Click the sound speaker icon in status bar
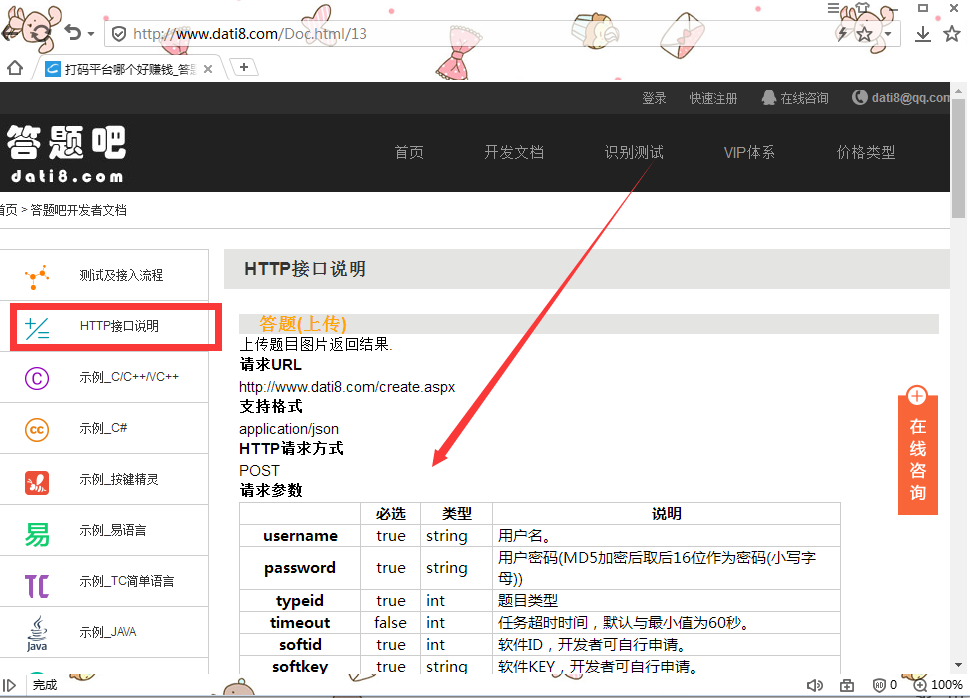Viewport: 970px width, 698px height. pos(815,685)
